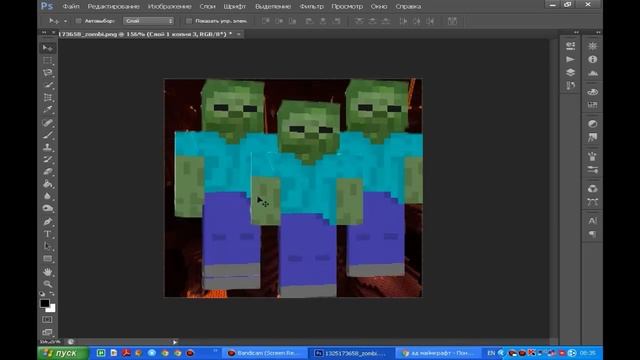
Task: Open the Actions panel play icon
Action: [x=570, y=59]
